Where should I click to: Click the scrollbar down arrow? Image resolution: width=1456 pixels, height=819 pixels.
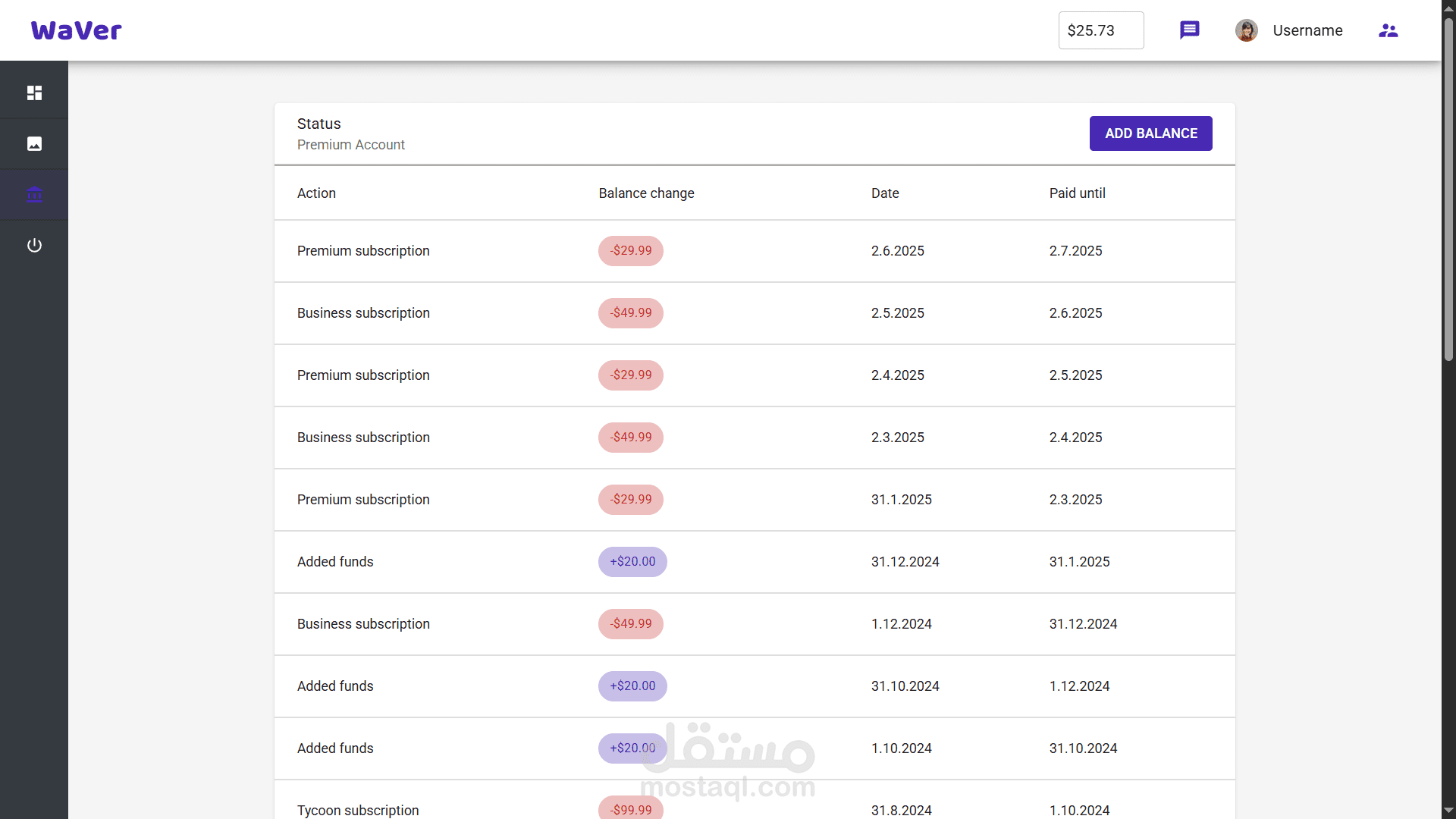[x=1448, y=811]
